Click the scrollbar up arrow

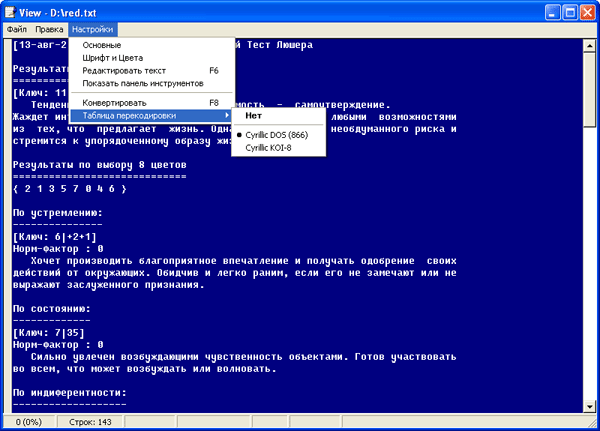(x=589, y=46)
